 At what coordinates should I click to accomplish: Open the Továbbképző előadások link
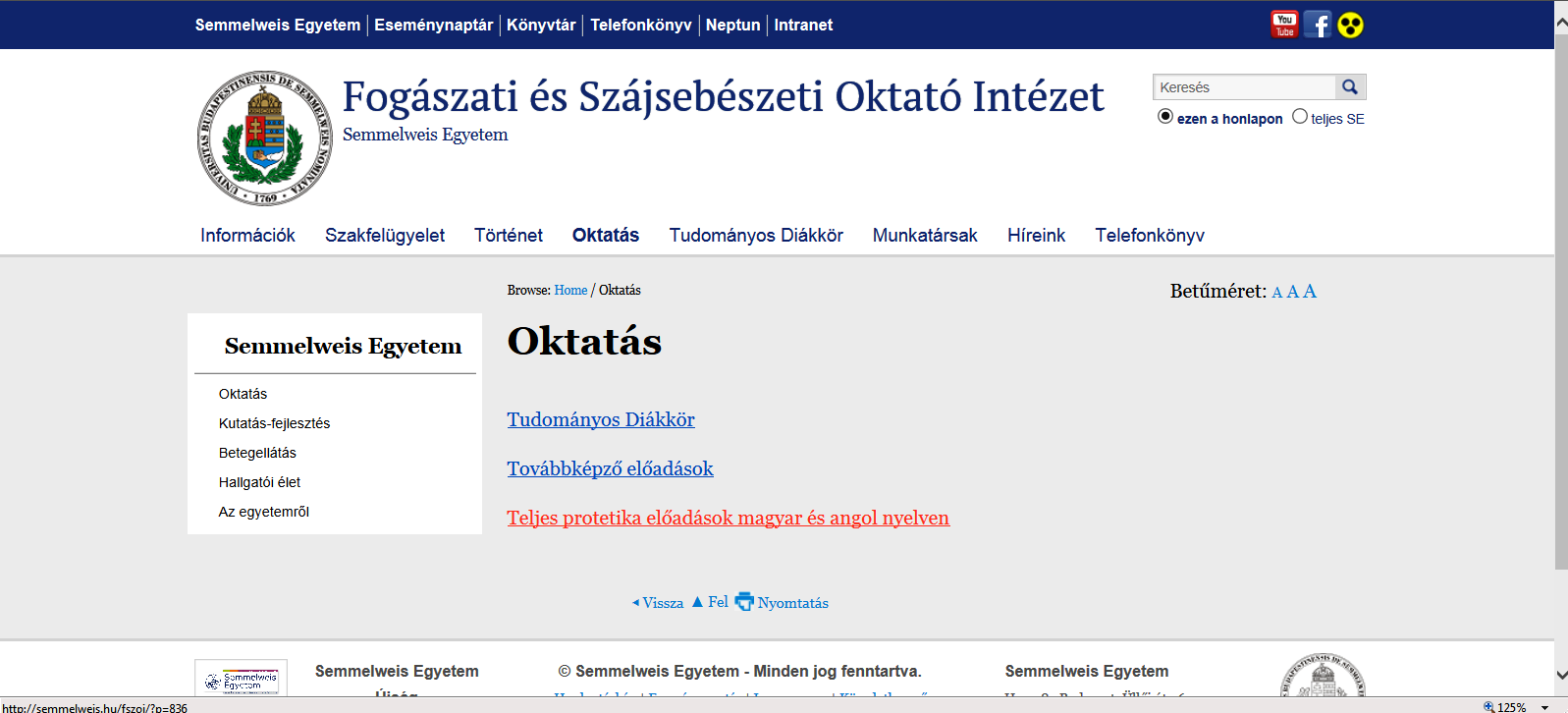point(611,468)
